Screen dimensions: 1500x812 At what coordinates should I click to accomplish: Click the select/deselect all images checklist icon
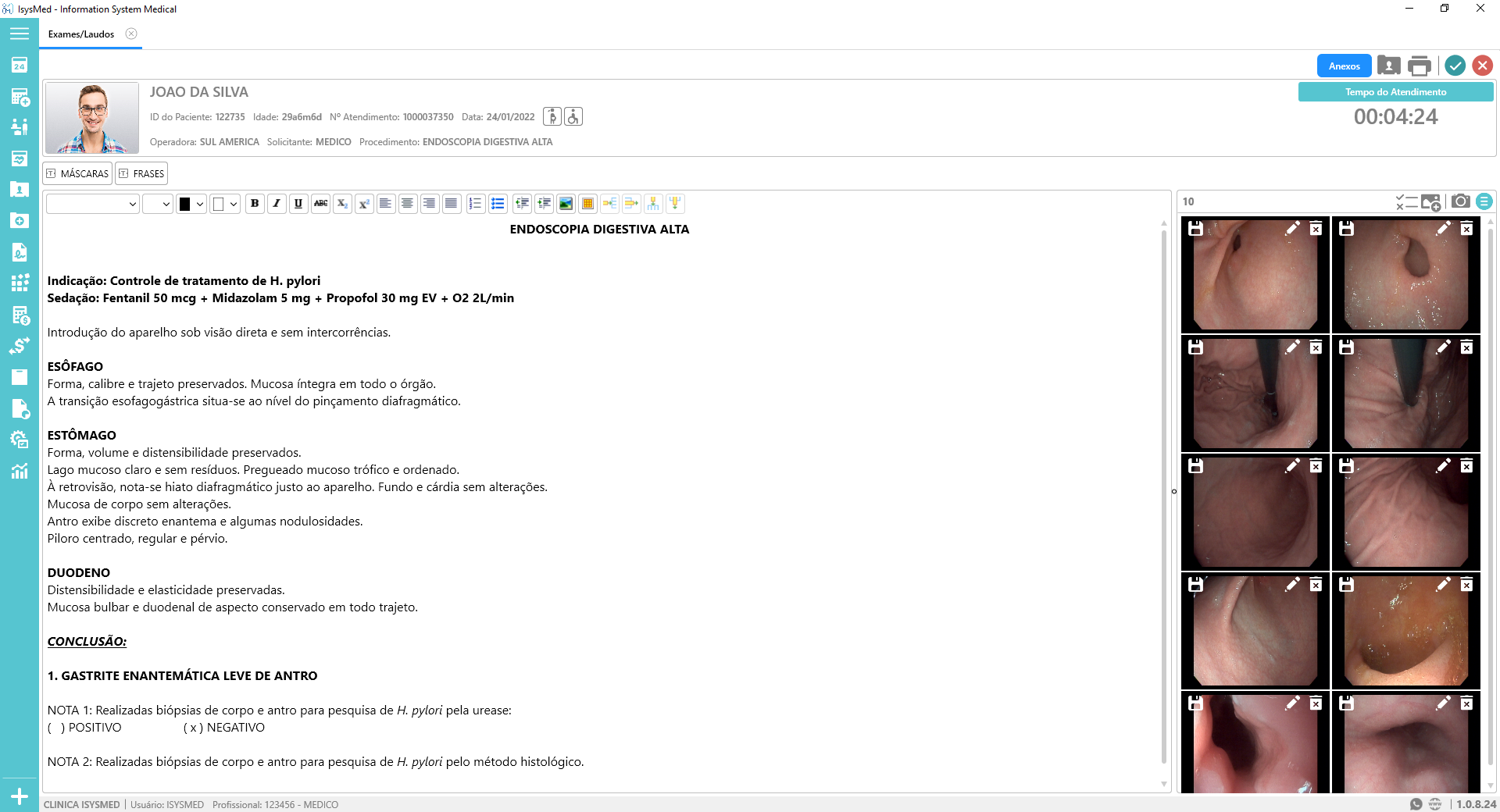tap(1405, 202)
